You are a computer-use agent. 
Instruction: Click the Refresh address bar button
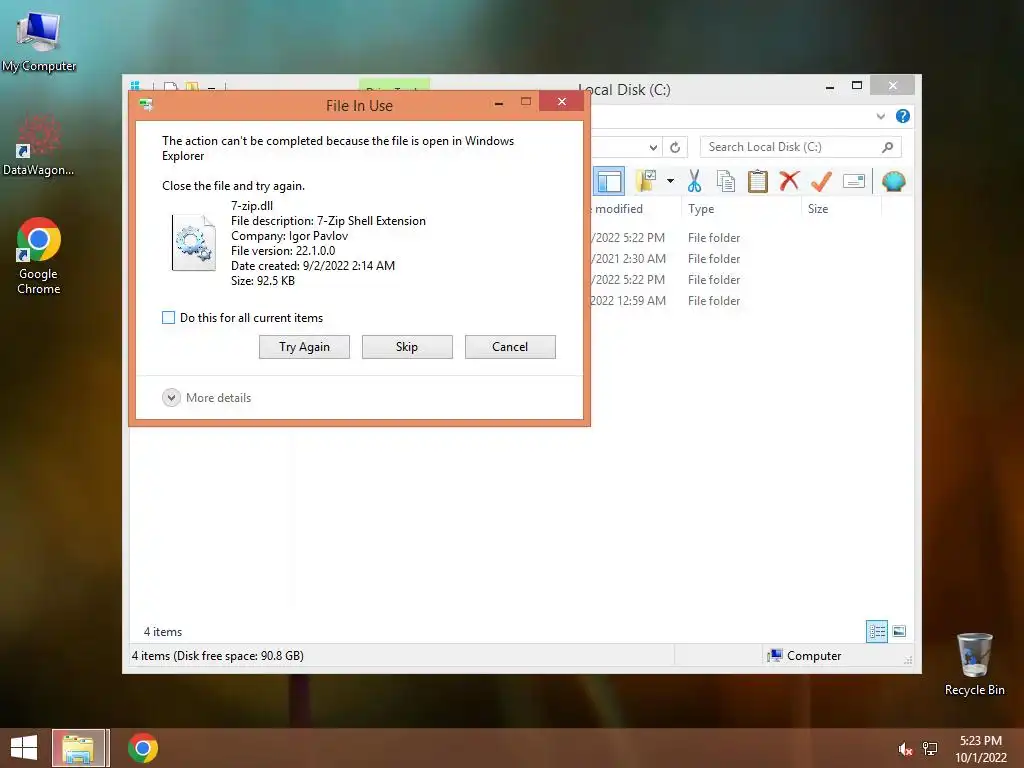[x=675, y=147]
